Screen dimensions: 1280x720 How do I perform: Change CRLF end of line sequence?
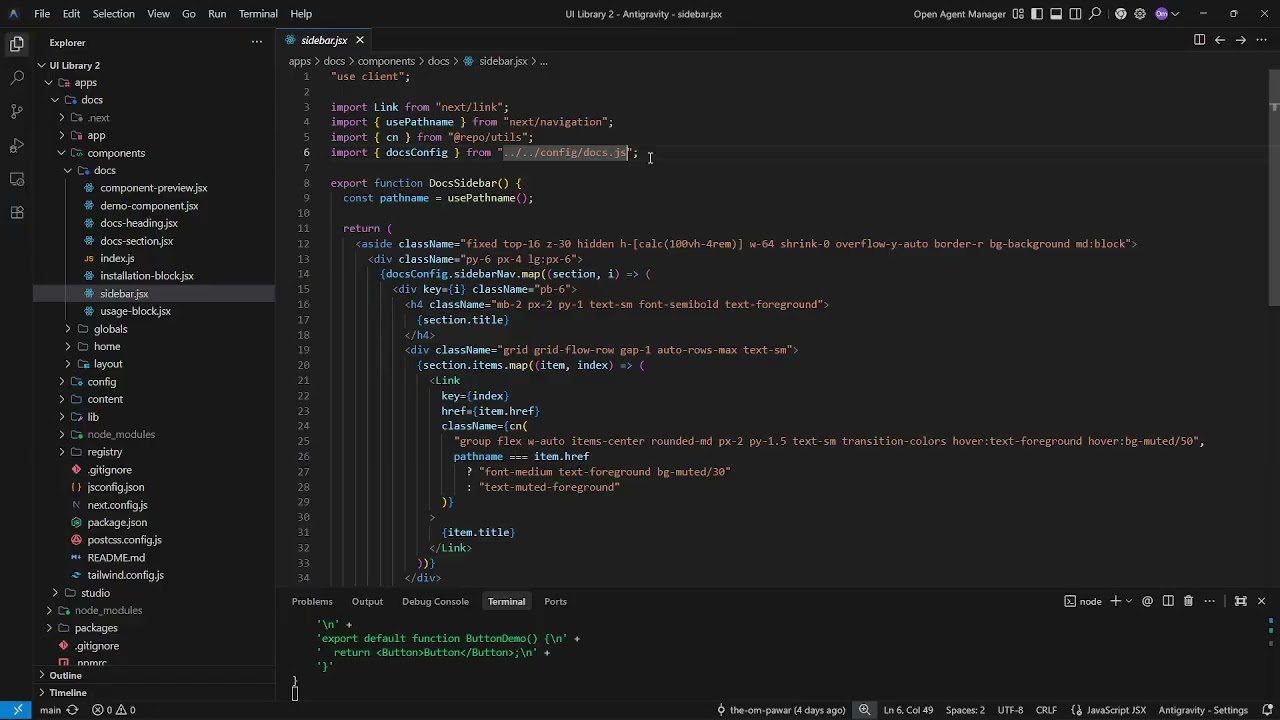tap(1046, 710)
